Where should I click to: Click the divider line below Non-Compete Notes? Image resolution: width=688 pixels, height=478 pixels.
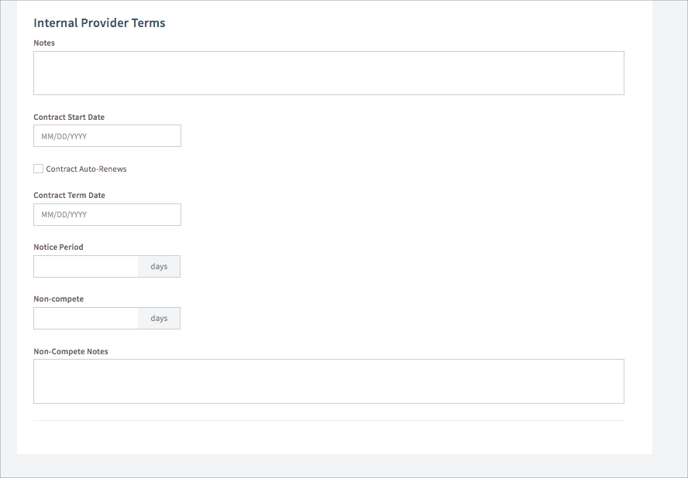[x=328, y=420]
